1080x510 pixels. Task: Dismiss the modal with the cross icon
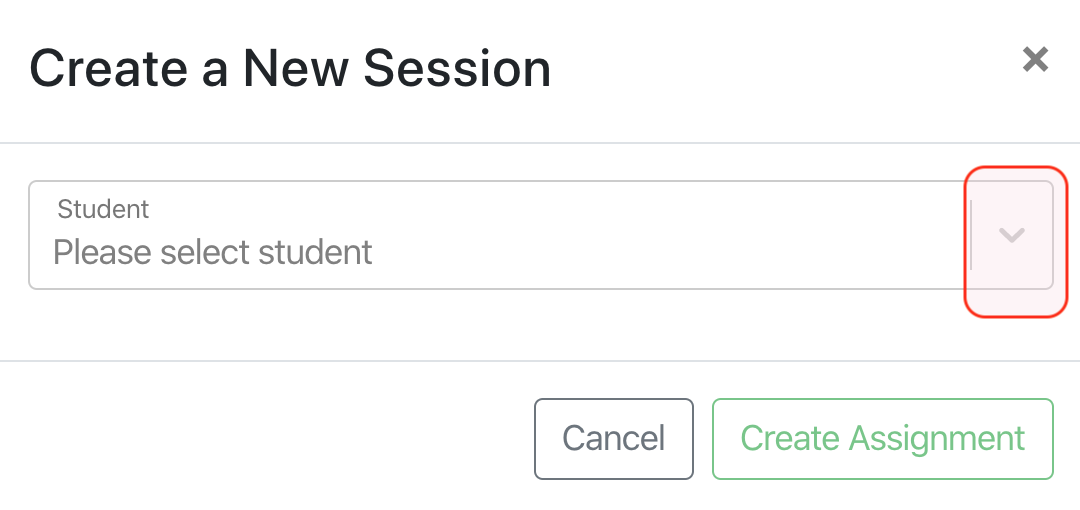[1035, 60]
